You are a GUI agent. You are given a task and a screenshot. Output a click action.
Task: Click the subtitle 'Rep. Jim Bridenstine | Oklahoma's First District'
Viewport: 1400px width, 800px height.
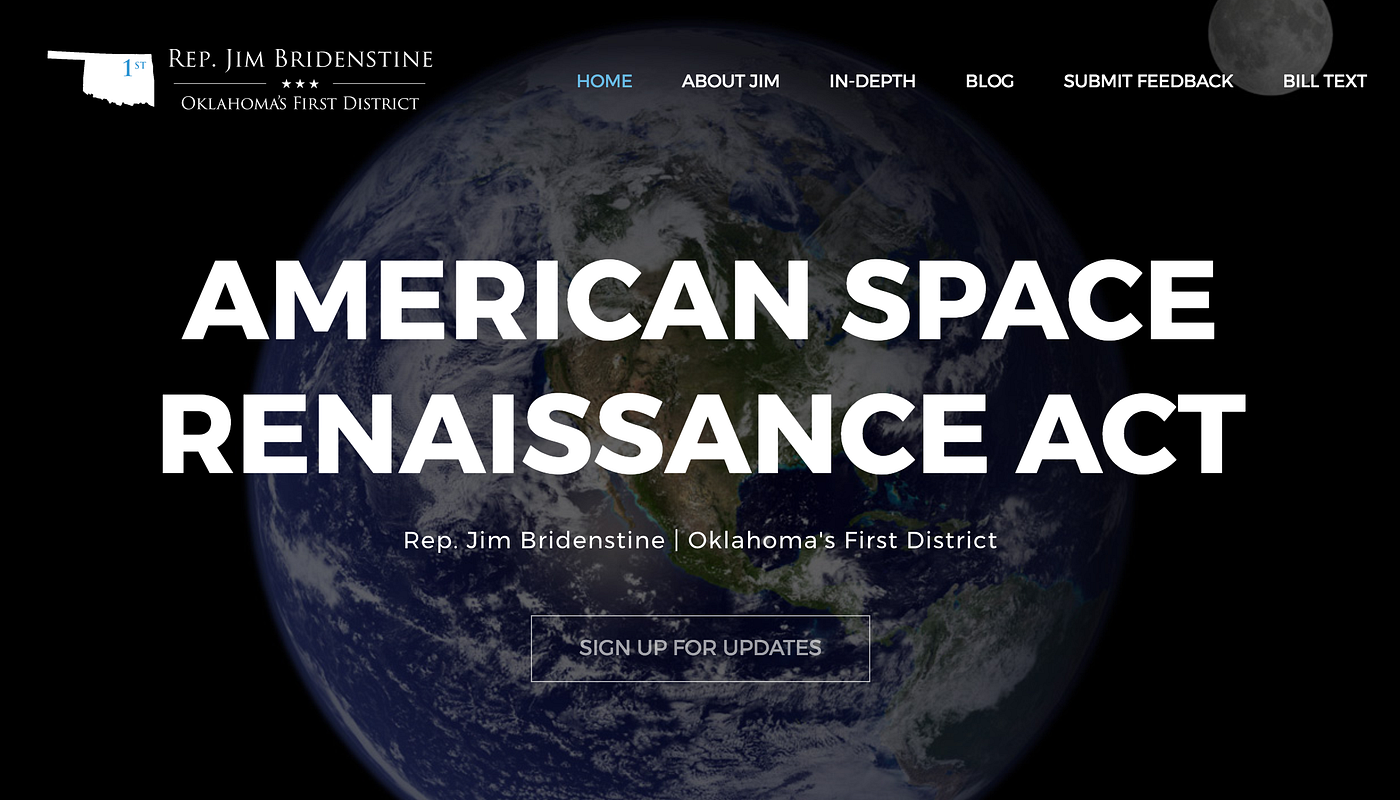click(700, 540)
